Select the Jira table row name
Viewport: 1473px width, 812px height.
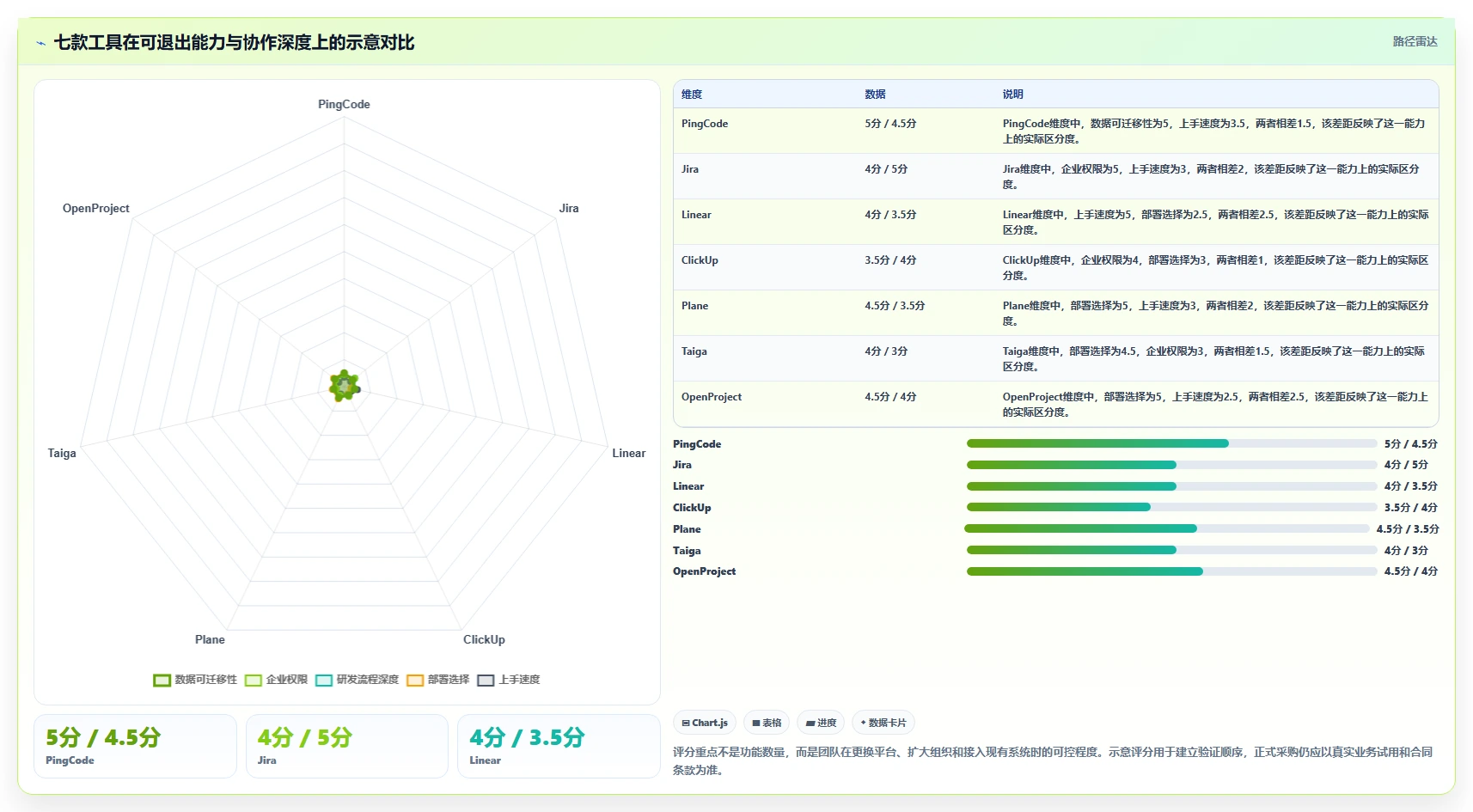click(690, 169)
